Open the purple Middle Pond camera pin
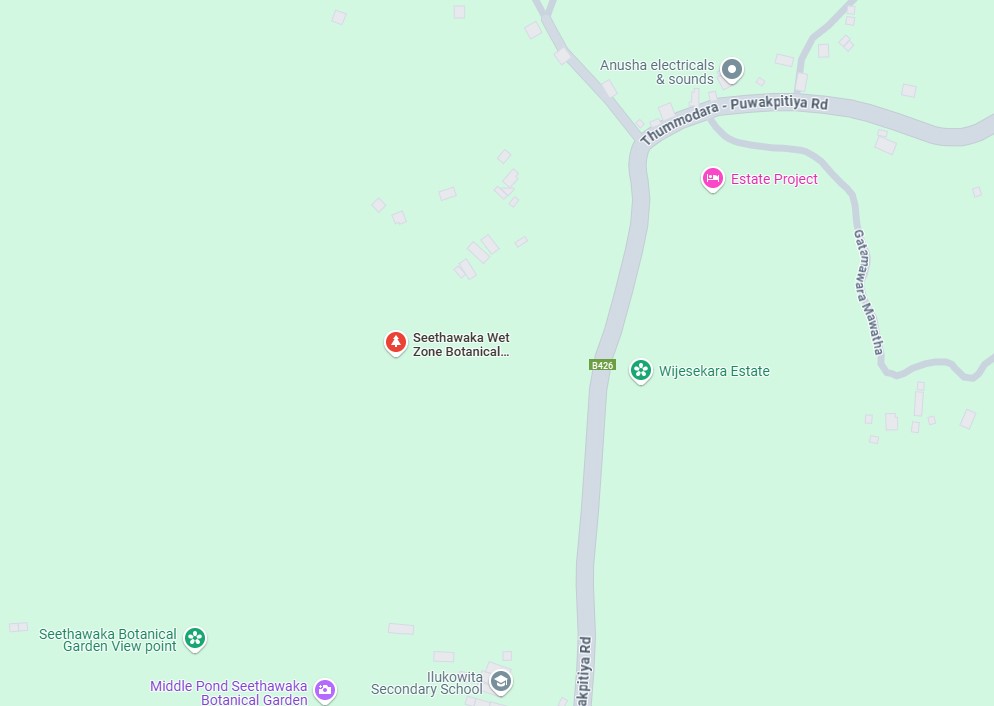This screenshot has height=706, width=994. pyautogui.click(x=325, y=690)
